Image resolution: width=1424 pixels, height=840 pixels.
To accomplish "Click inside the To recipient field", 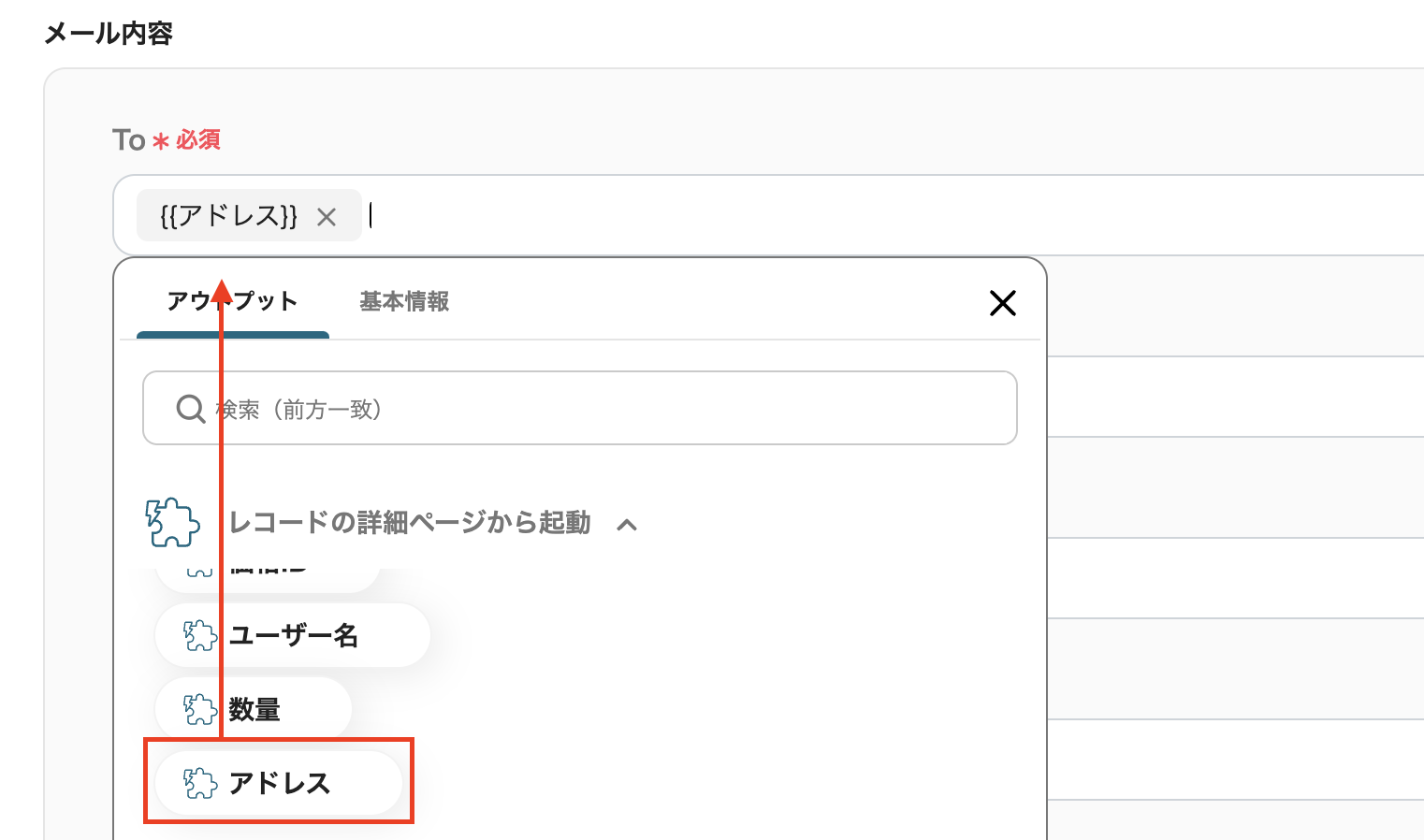I will point(842,216).
